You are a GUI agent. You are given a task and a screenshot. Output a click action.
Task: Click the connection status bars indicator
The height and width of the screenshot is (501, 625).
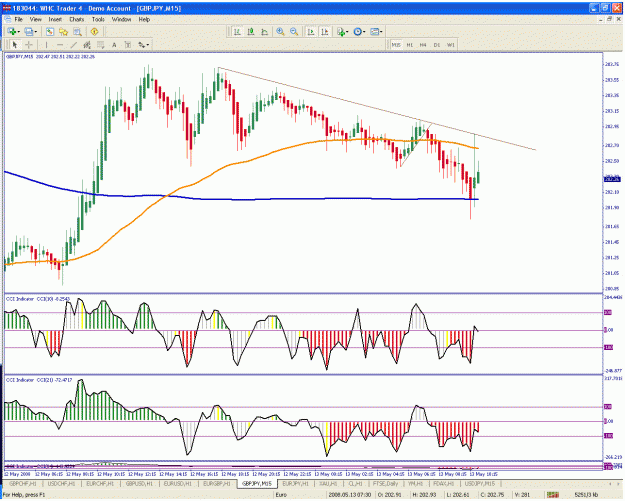click(x=553, y=495)
